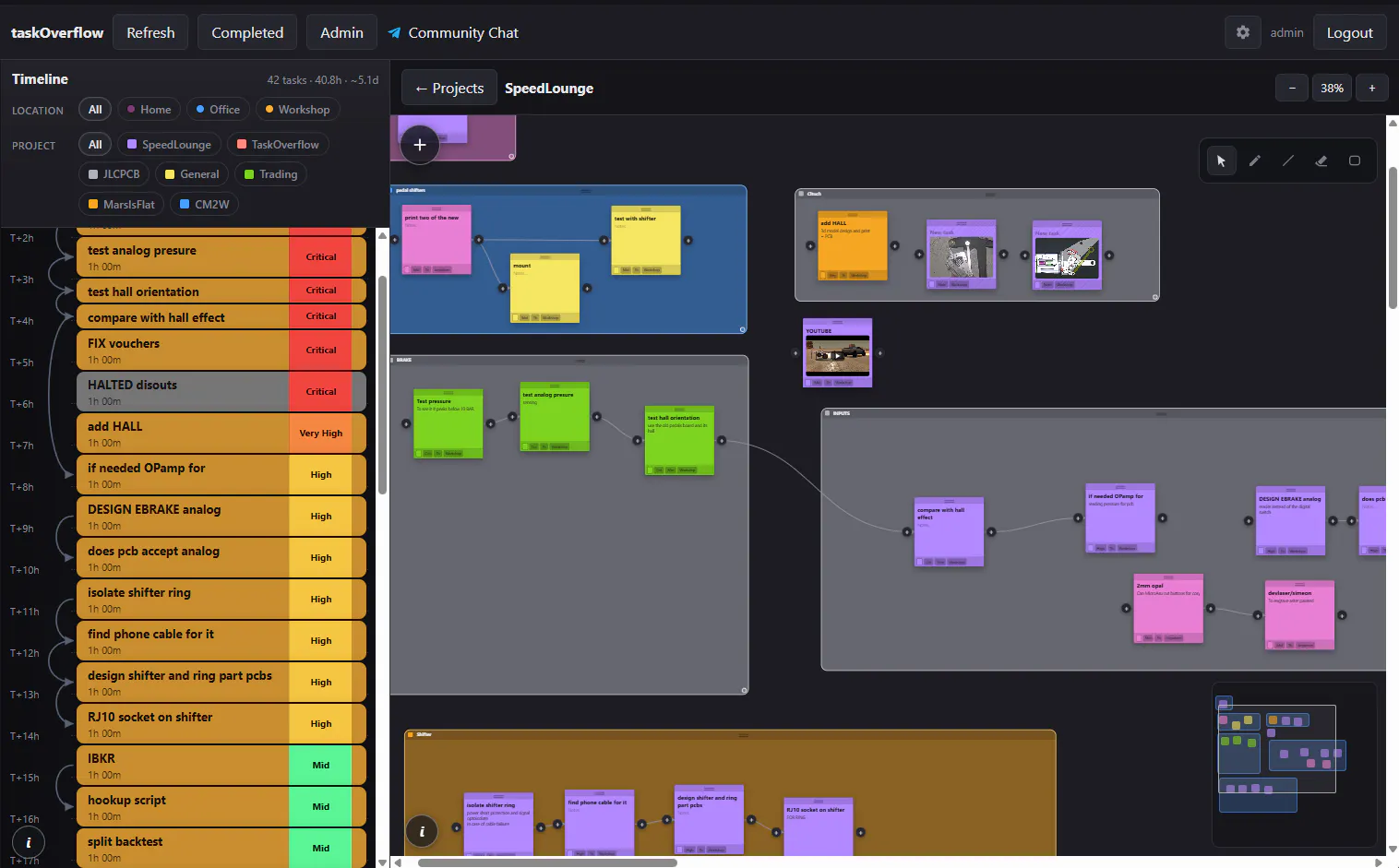Click 'Very High' priority badge on add HALL
1399x868 pixels.
tap(320, 433)
